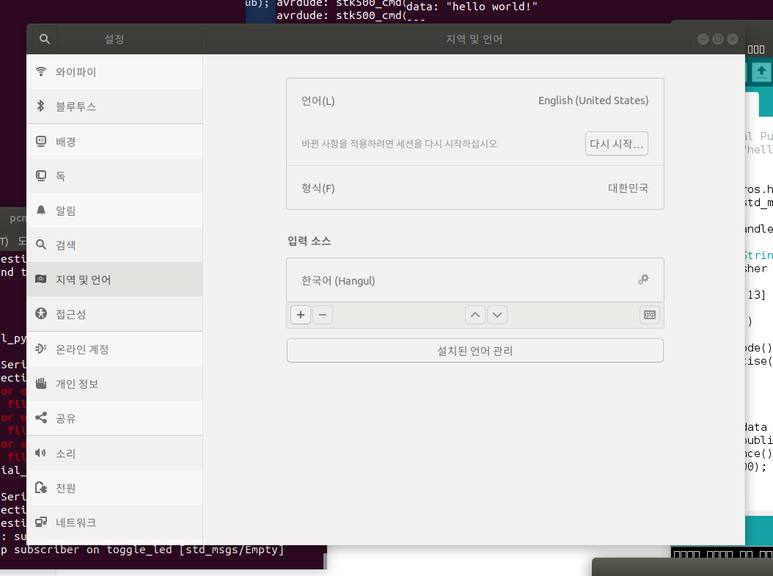Open the 검색 (Search) settings panel
The image size is (773, 576).
pos(114,245)
